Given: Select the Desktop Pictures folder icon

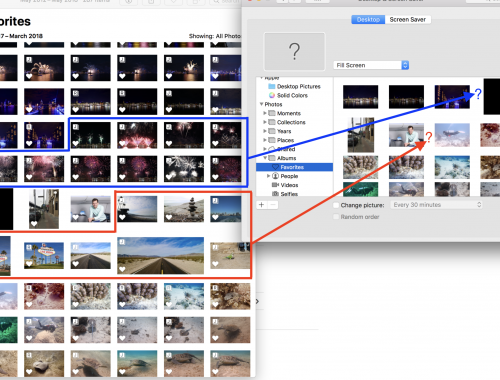Looking at the screenshot, I should pyautogui.click(x=272, y=86).
